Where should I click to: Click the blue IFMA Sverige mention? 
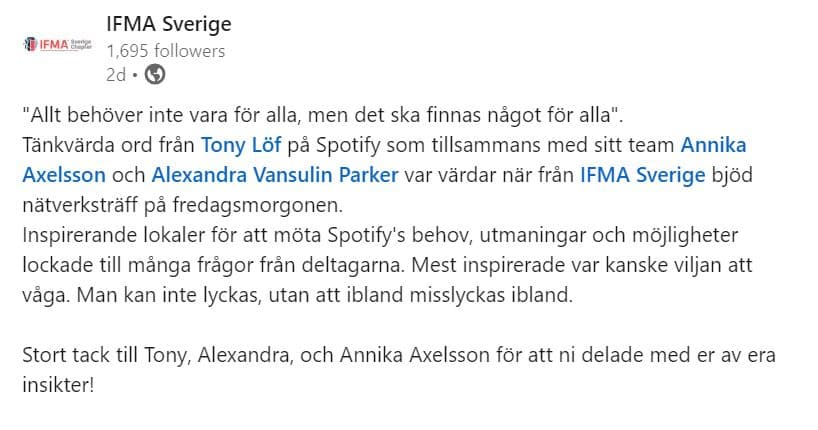click(x=643, y=175)
